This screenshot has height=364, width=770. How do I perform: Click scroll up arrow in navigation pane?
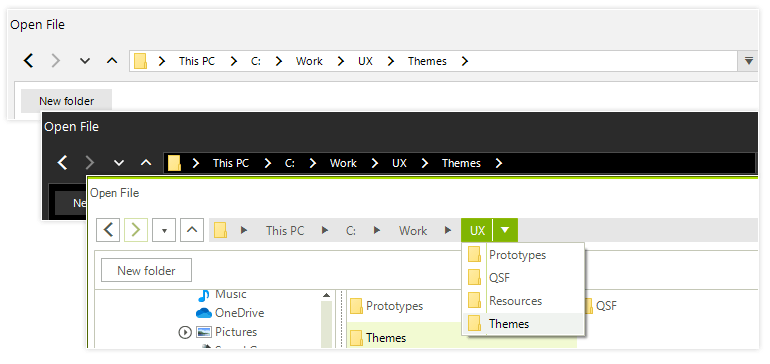tap(327, 295)
